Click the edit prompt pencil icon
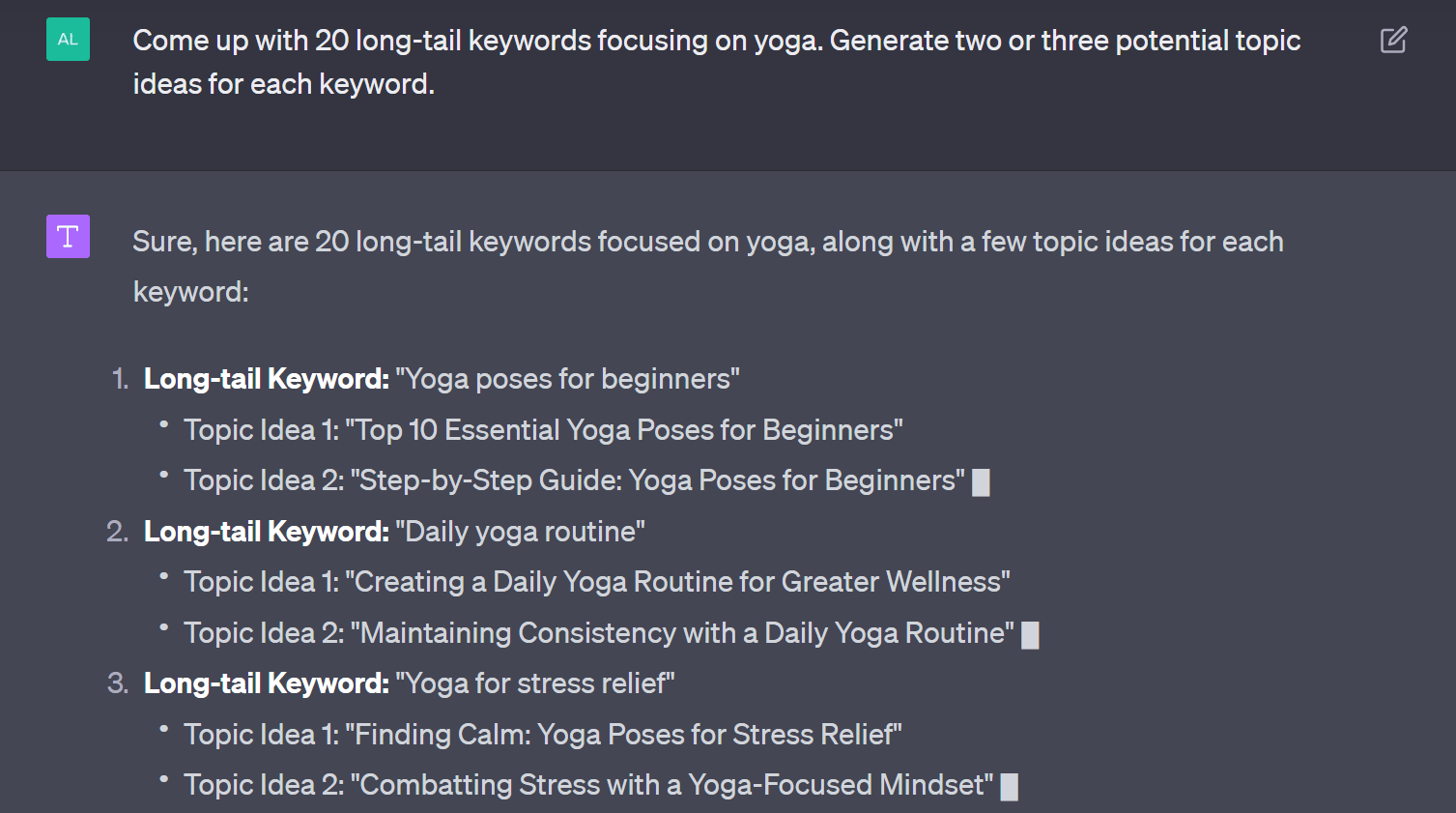 1392,40
